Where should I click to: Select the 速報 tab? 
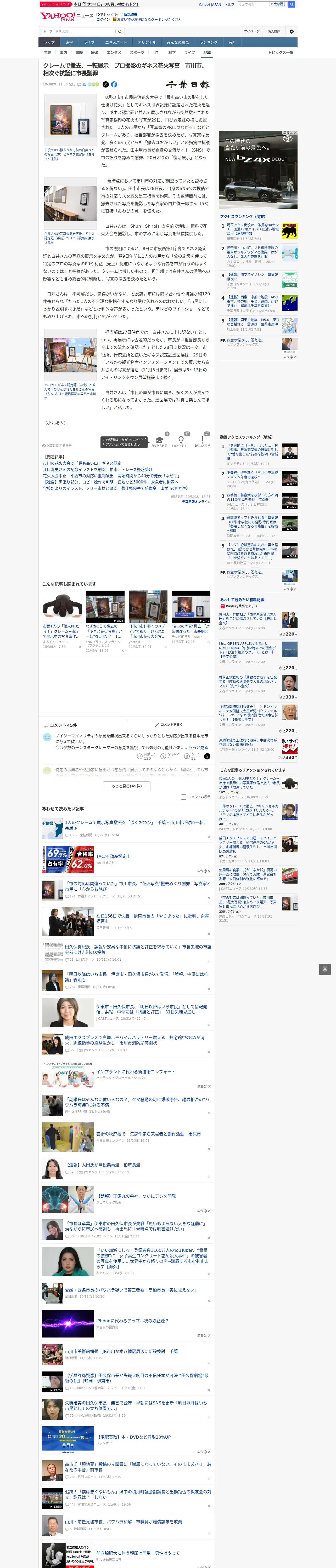(x=69, y=43)
